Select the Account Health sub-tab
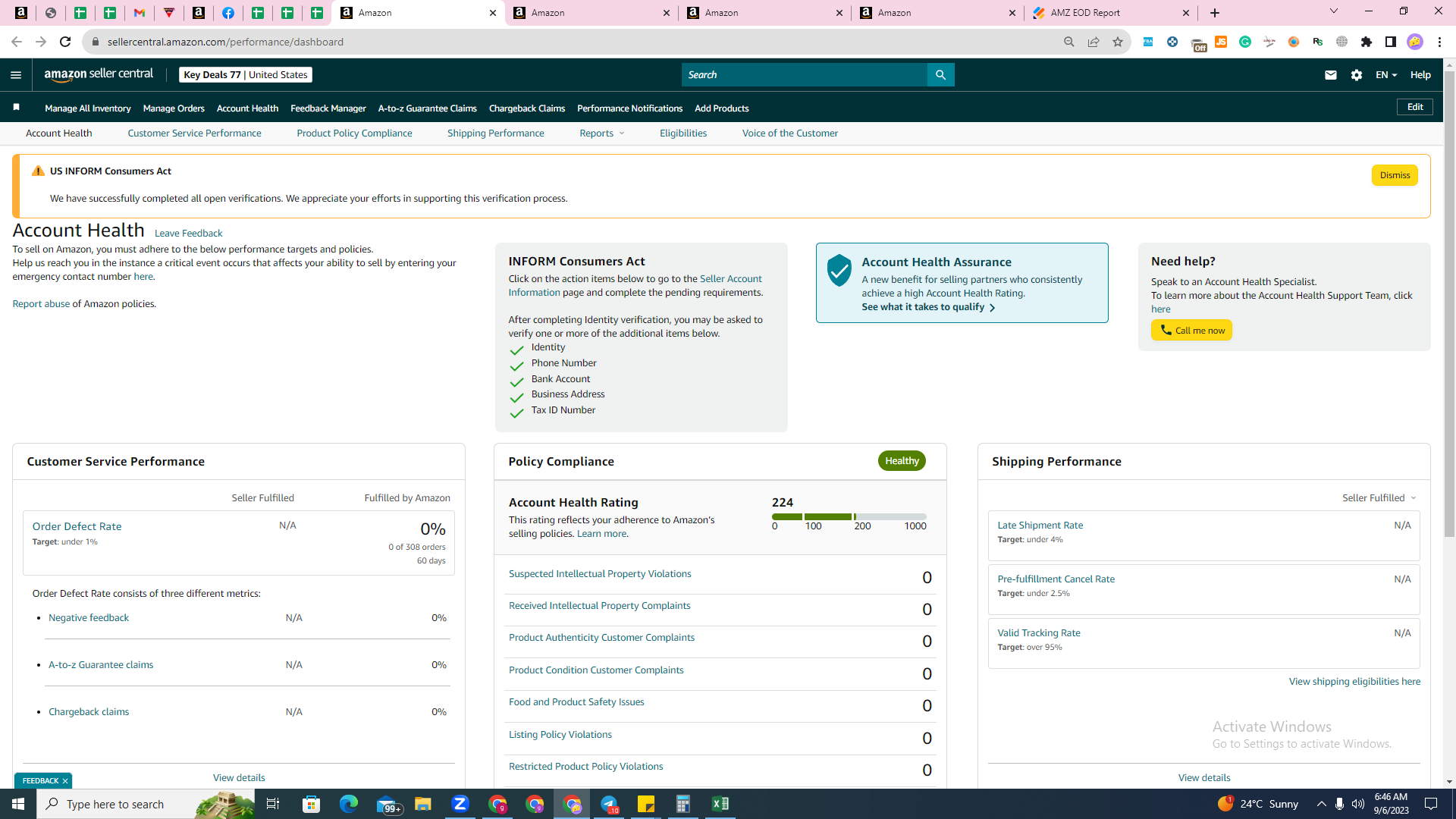The image size is (1456, 819). [59, 133]
